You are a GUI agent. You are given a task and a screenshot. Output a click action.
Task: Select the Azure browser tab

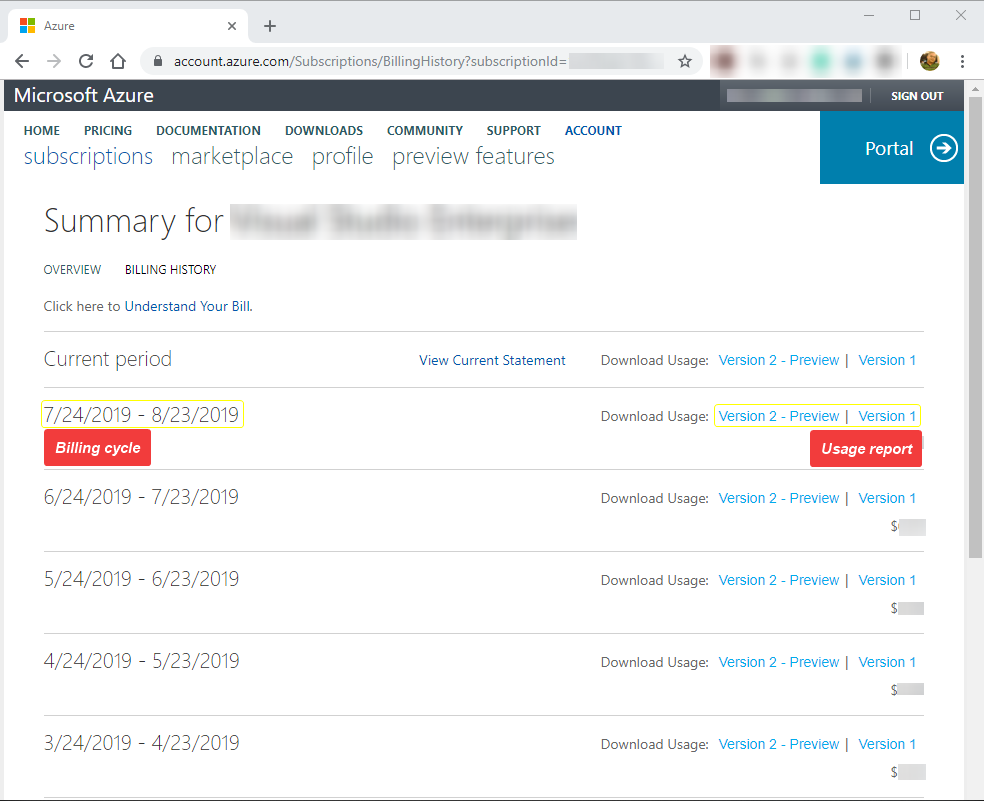[x=128, y=26]
